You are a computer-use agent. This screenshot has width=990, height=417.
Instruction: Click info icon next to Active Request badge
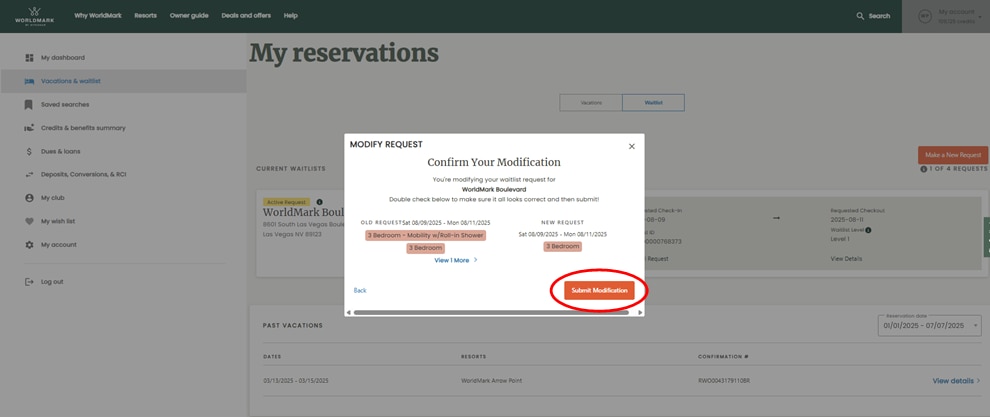tap(319, 202)
